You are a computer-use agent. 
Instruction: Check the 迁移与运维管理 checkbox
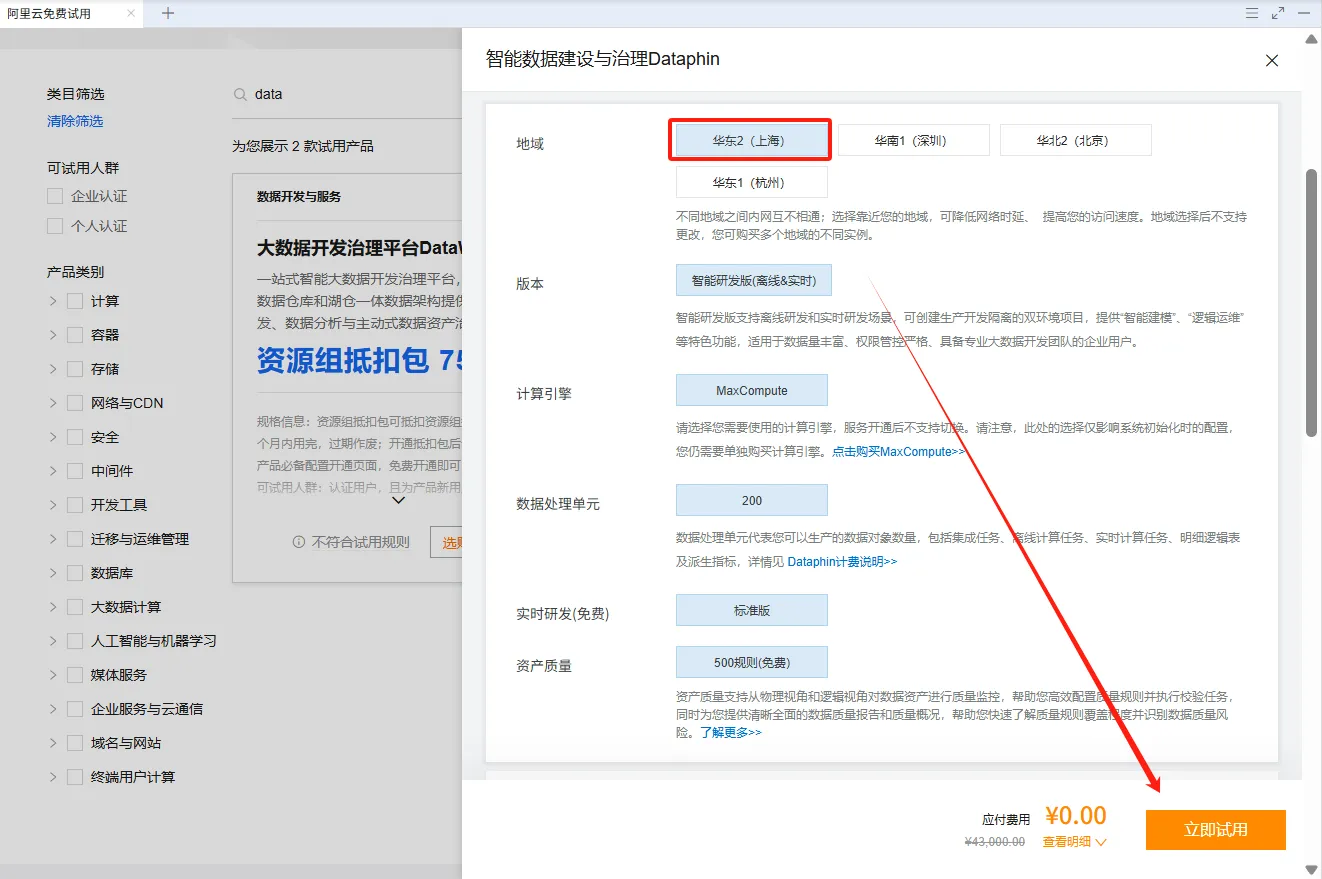pyautogui.click(x=75, y=539)
